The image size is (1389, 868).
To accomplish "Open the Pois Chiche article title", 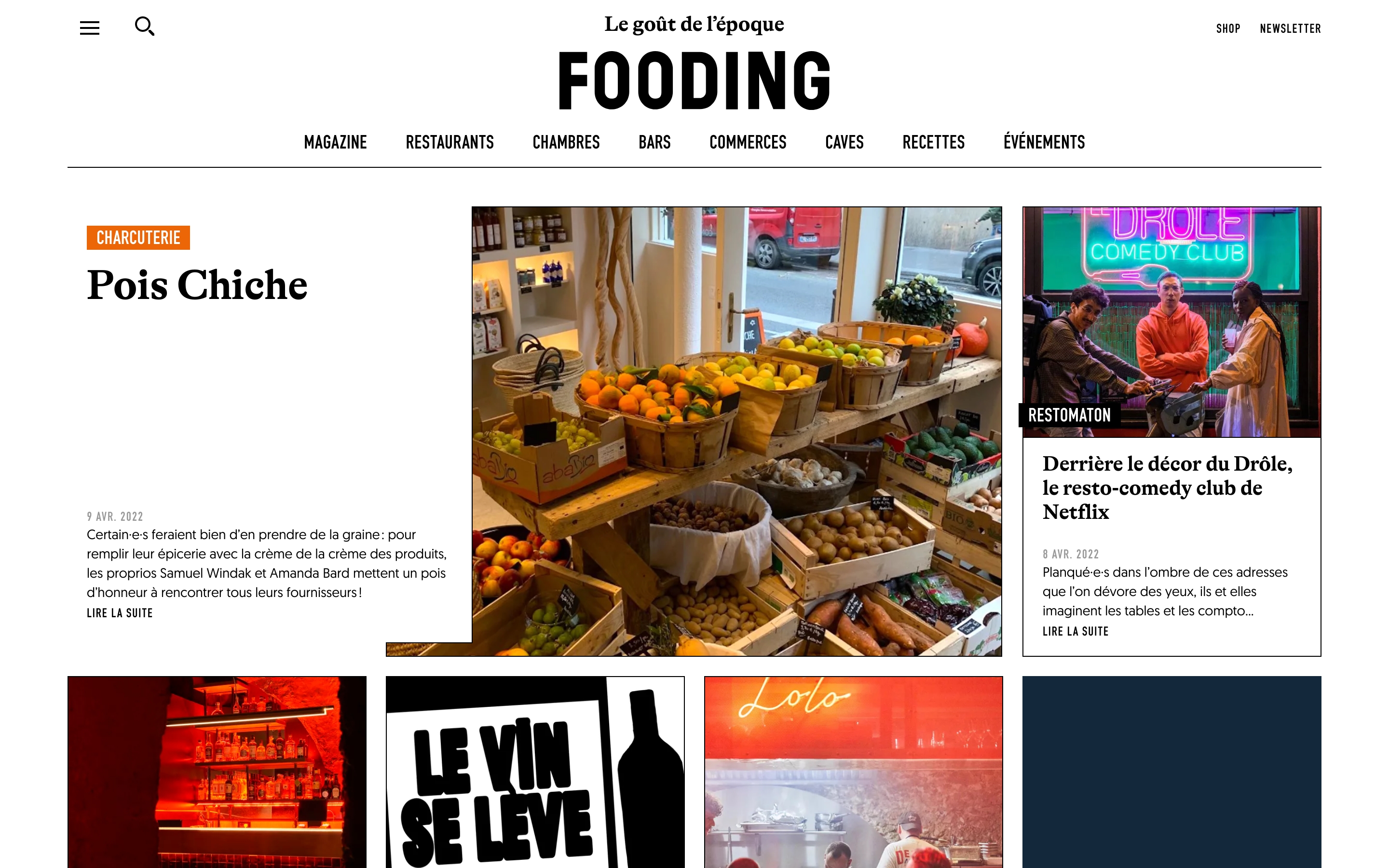I will pyautogui.click(x=197, y=285).
